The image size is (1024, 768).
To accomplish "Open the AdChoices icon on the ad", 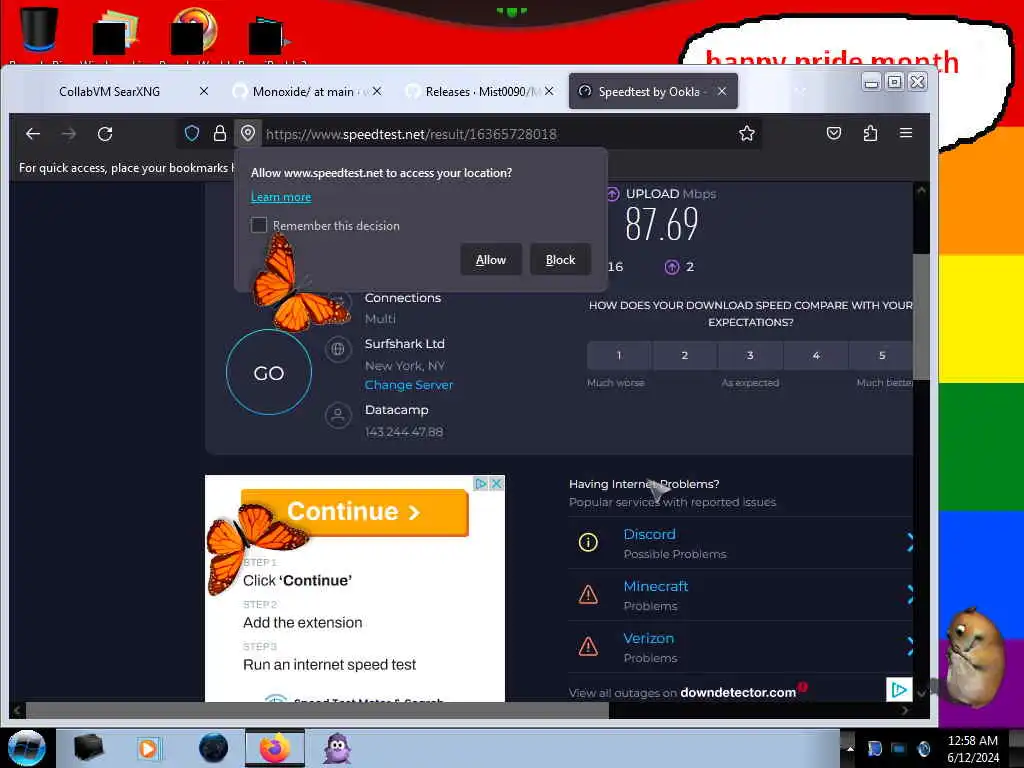I will (x=481, y=484).
